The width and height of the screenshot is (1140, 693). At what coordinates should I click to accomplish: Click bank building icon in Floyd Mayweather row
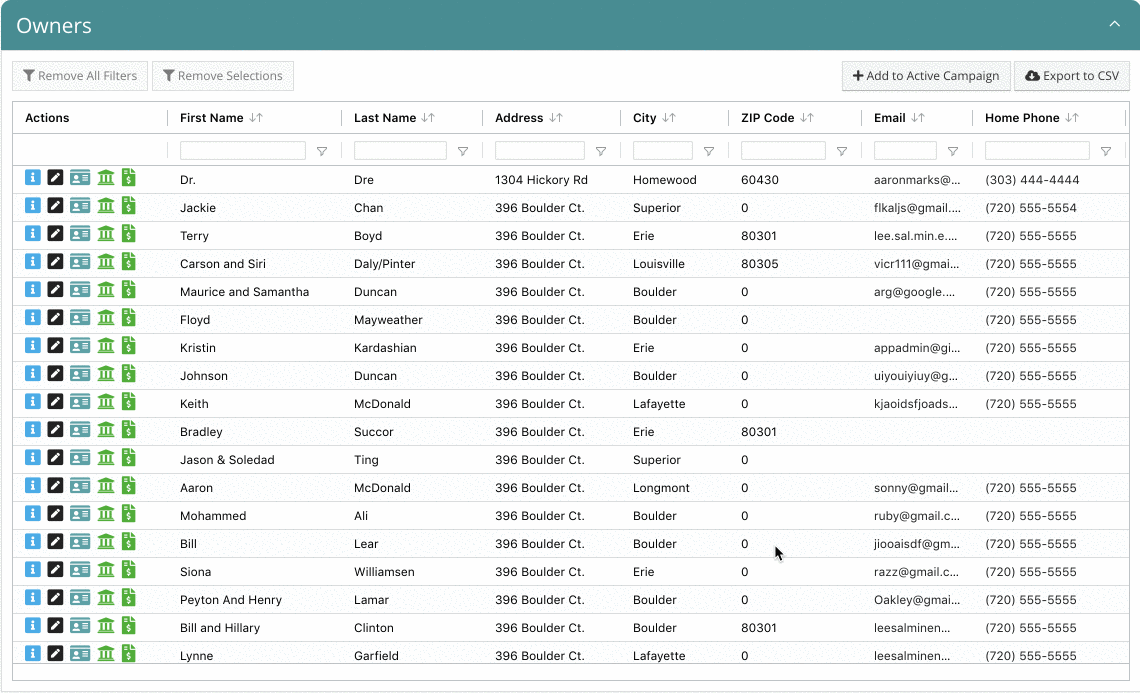click(106, 318)
